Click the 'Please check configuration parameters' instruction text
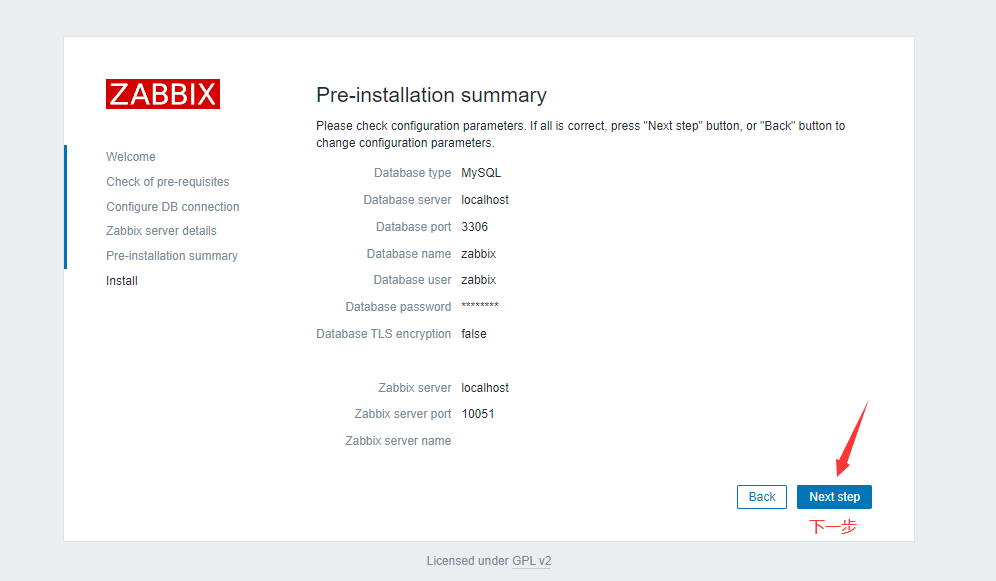Viewport: 996px width, 581px height. pos(581,134)
